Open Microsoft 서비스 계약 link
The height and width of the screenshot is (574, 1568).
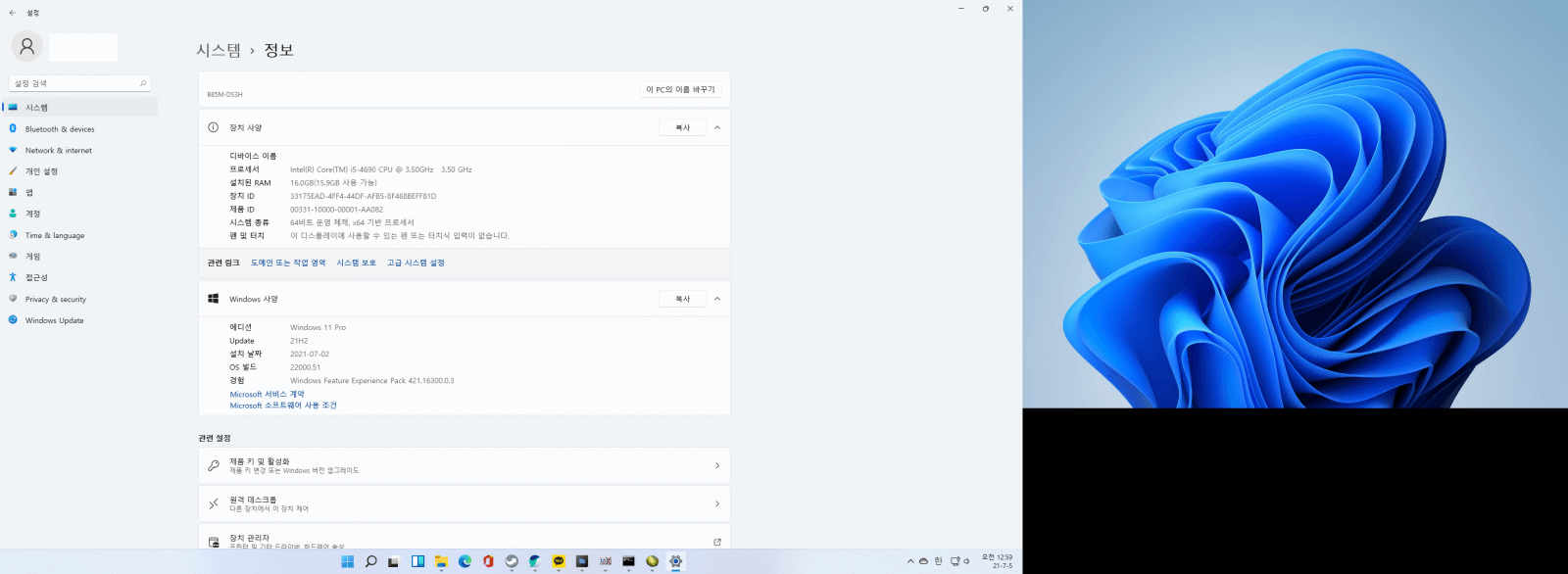coord(268,395)
